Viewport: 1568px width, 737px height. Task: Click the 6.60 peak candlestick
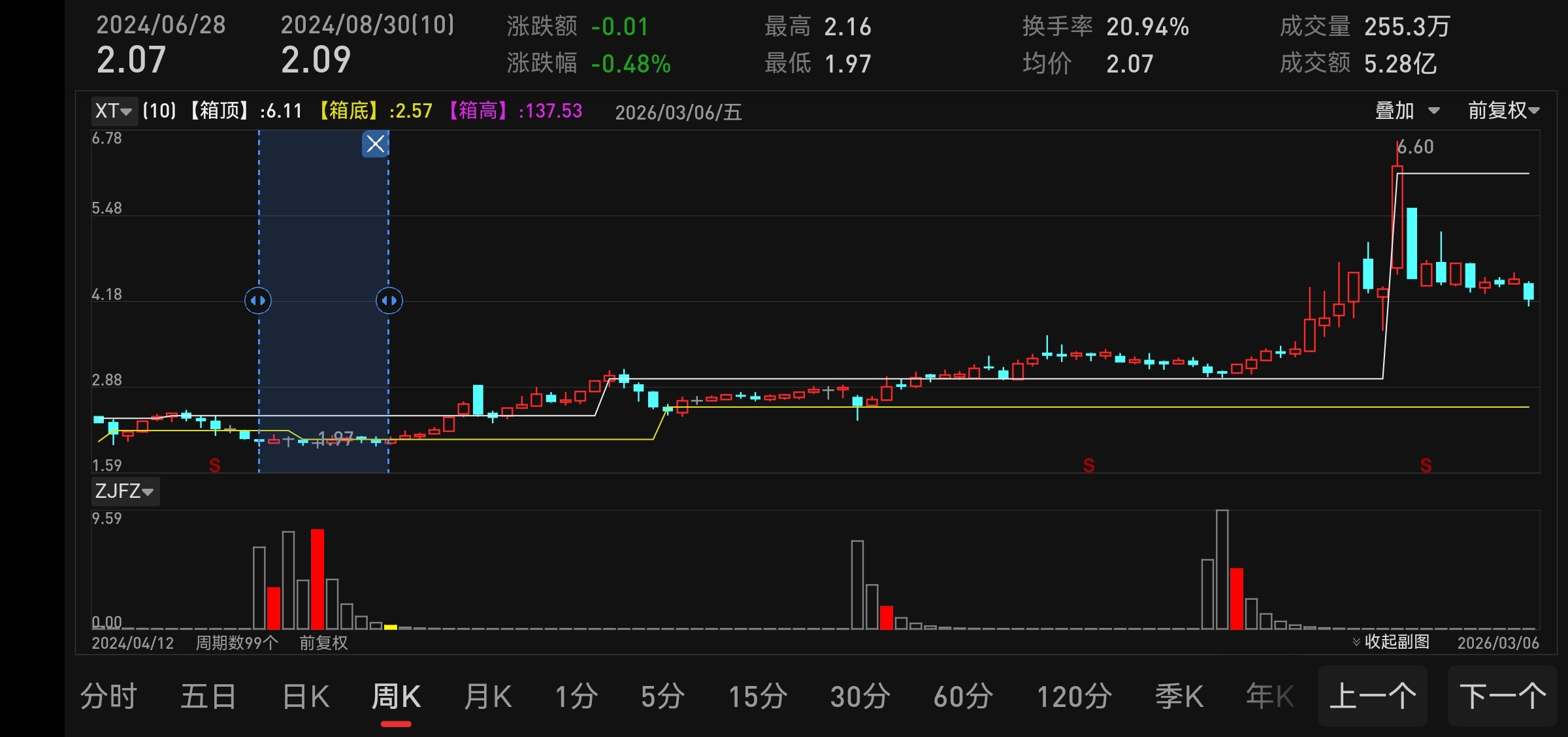tap(1397, 216)
